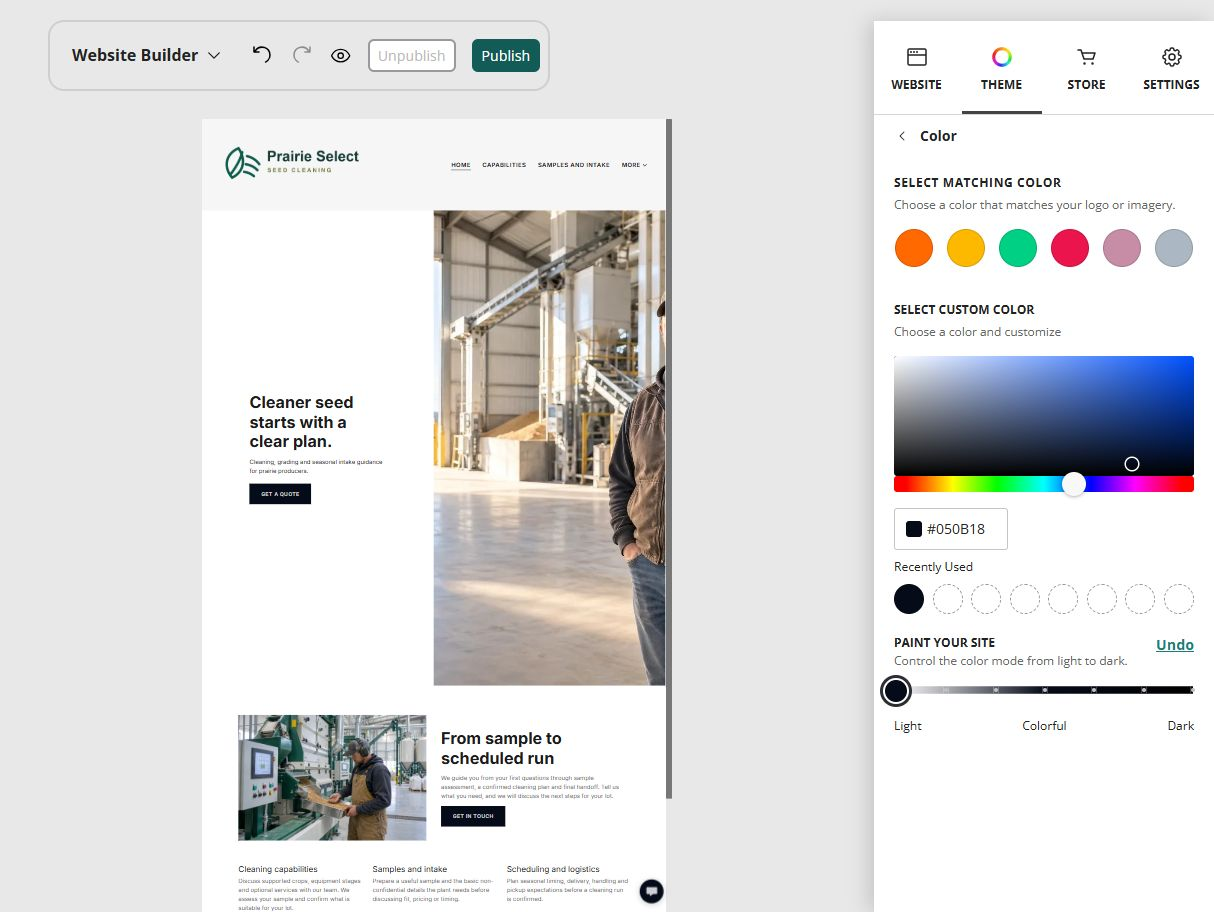This screenshot has width=1214, height=912.
Task: Select the orange matching color swatch
Action: click(x=914, y=248)
